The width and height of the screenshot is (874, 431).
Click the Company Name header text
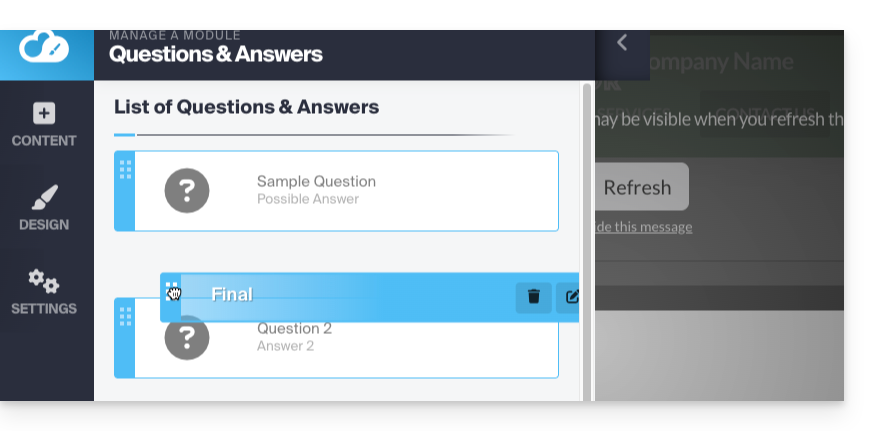click(719, 62)
